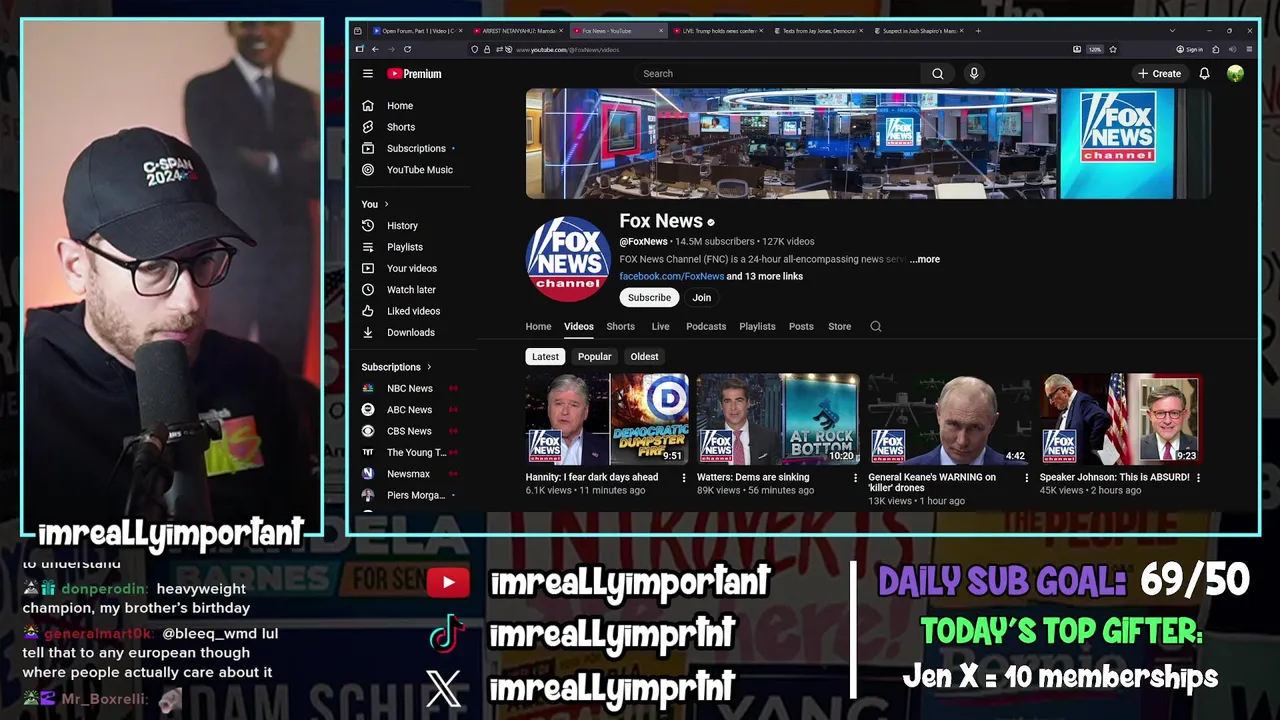Open options menu for General Keane video
This screenshot has width=1280, height=720.
(x=1026, y=478)
